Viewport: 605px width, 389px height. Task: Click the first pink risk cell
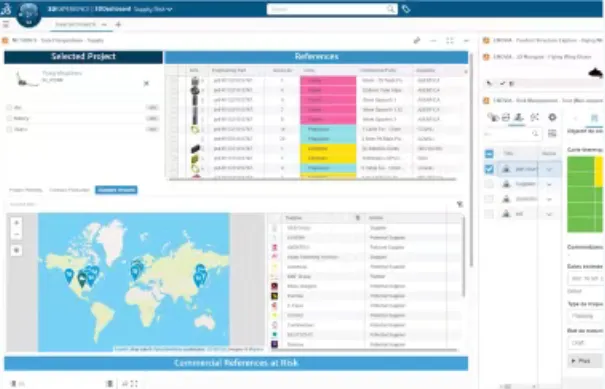tap(328, 81)
